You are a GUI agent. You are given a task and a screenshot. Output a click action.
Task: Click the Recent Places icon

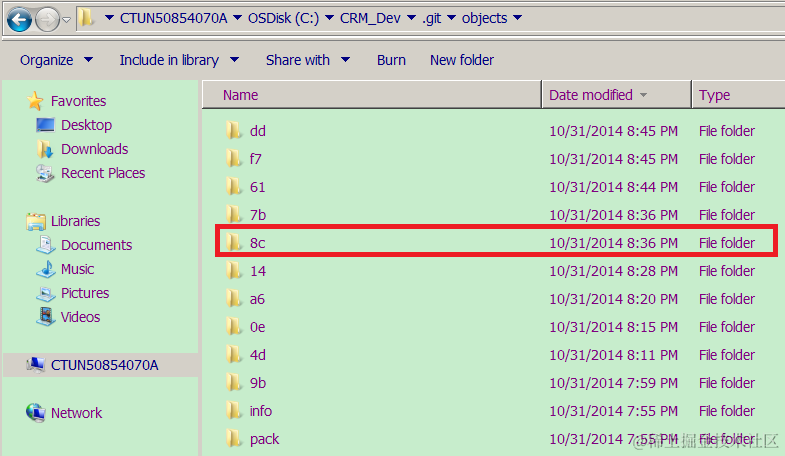[x=45, y=173]
